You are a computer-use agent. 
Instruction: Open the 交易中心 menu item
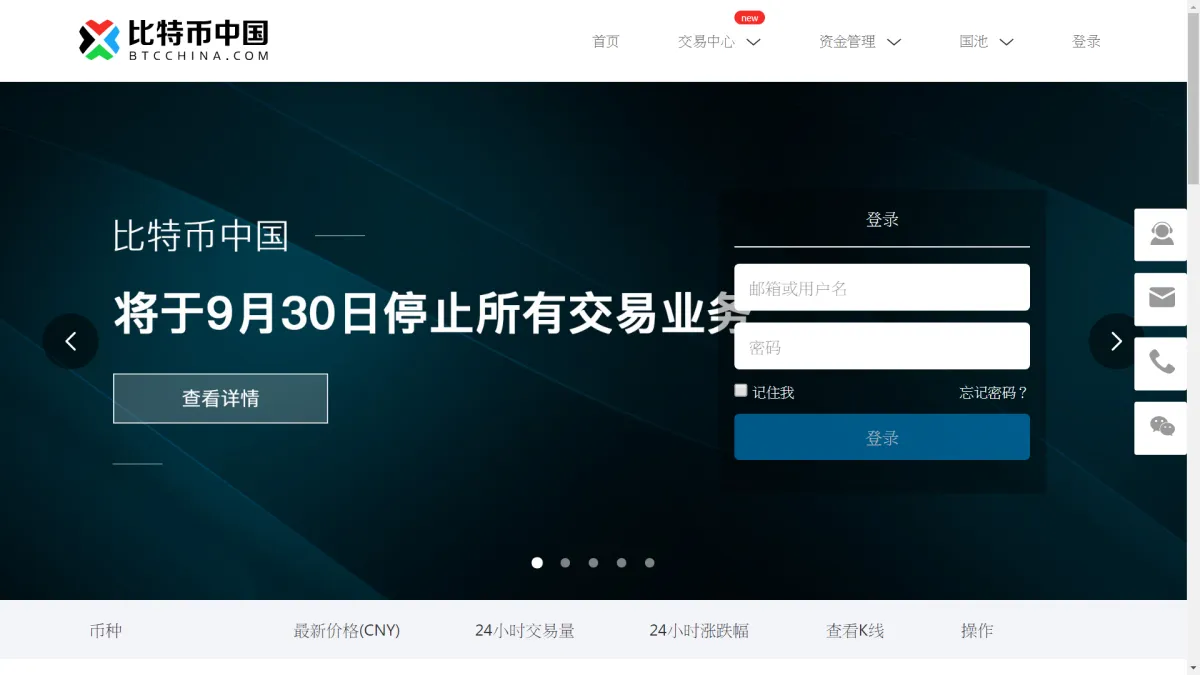point(706,41)
